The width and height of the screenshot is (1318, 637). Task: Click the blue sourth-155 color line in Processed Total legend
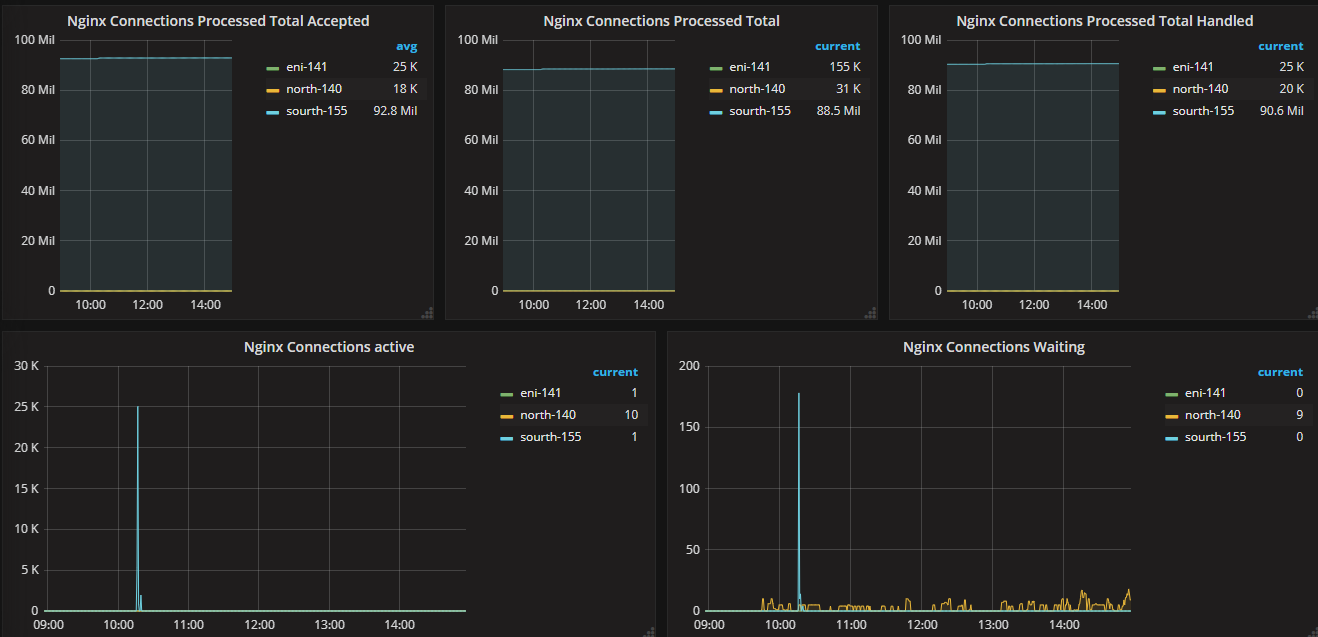pyautogui.click(x=715, y=112)
